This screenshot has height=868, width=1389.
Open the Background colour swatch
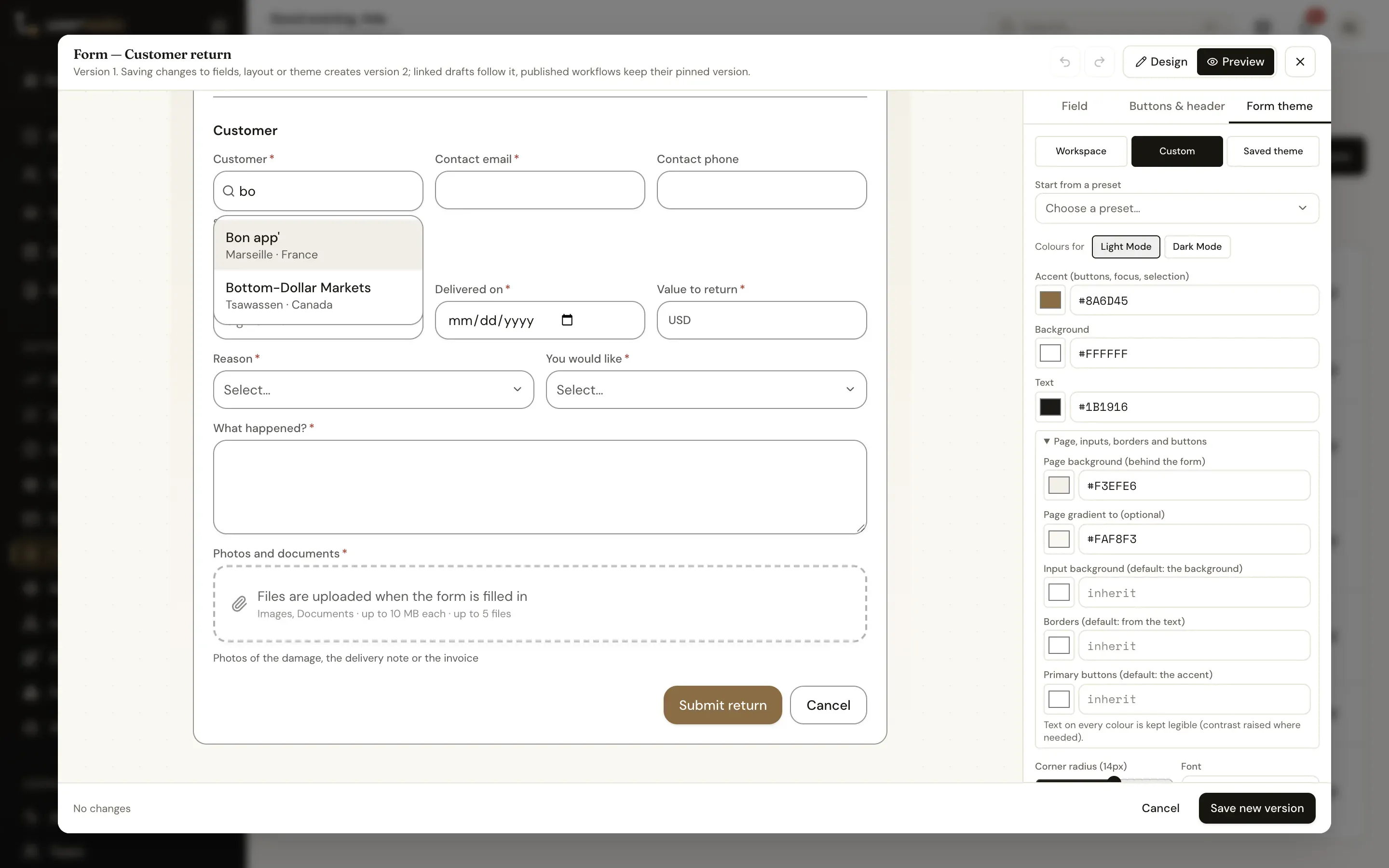click(x=1050, y=353)
